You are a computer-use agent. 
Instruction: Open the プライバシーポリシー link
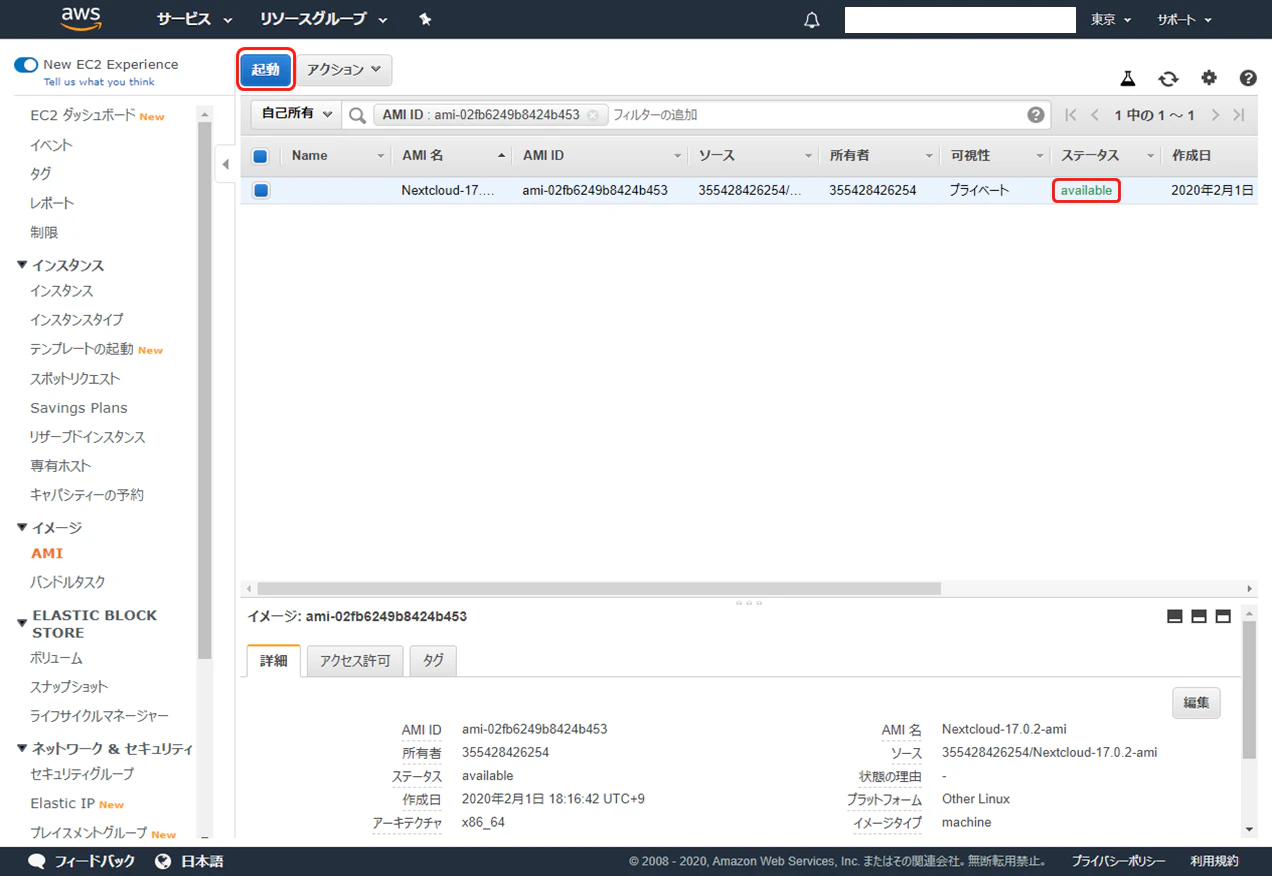coord(1118,861)
